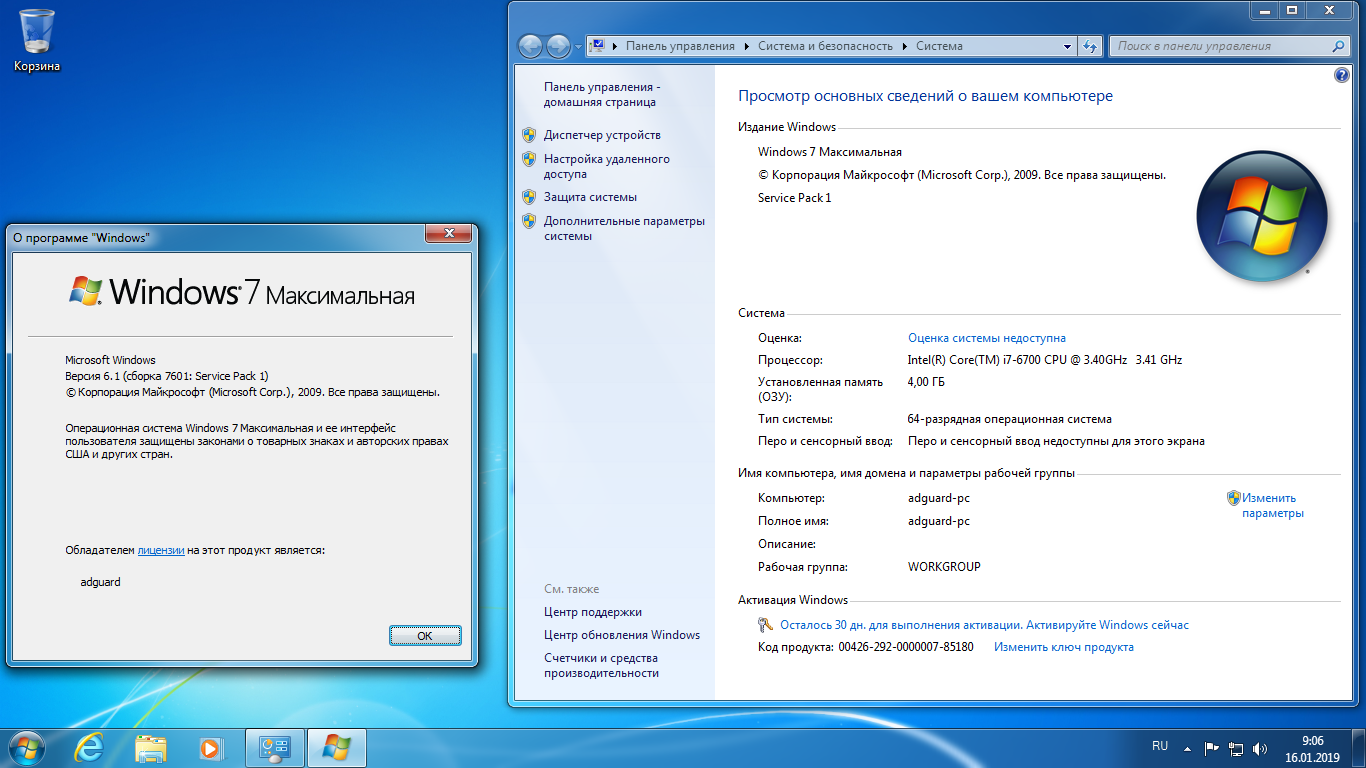Click the large Windows logo in System window
This screenshot has height=768, width=1366.
pyautogui.click(x=1262, y=215)
